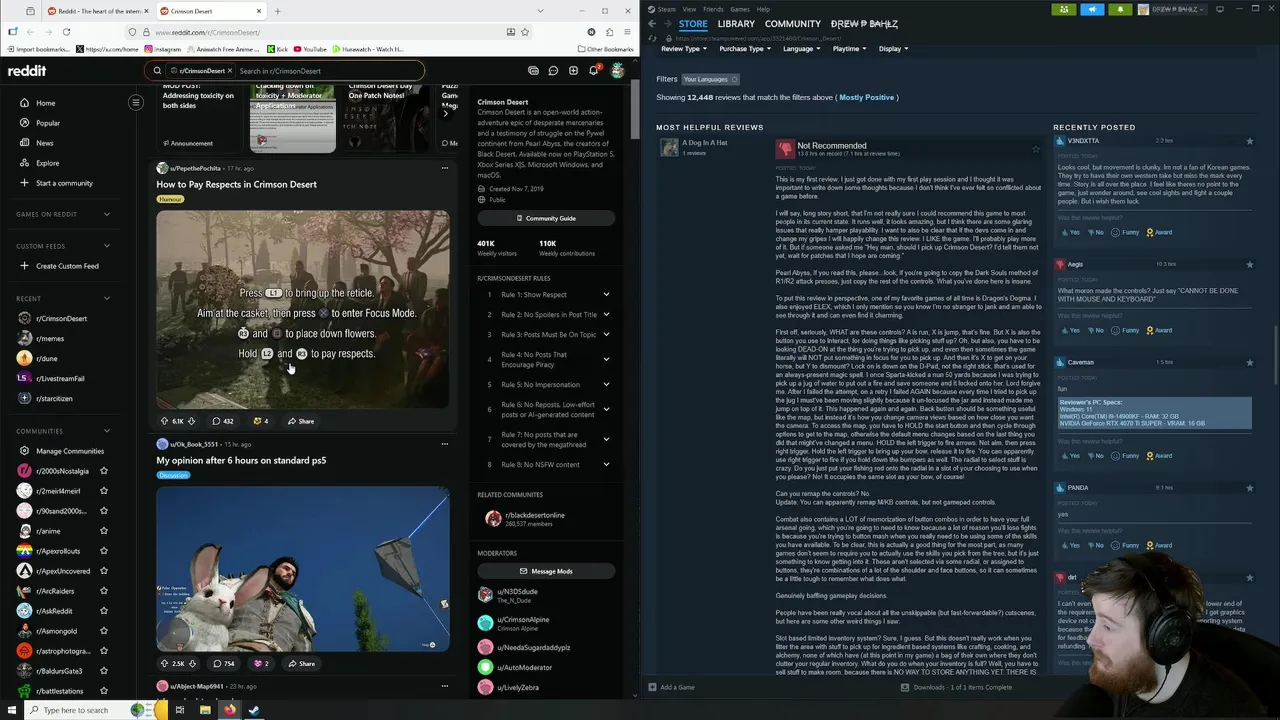
Task: Click Steam notifications bell button
Action: tap(1120, 9)
